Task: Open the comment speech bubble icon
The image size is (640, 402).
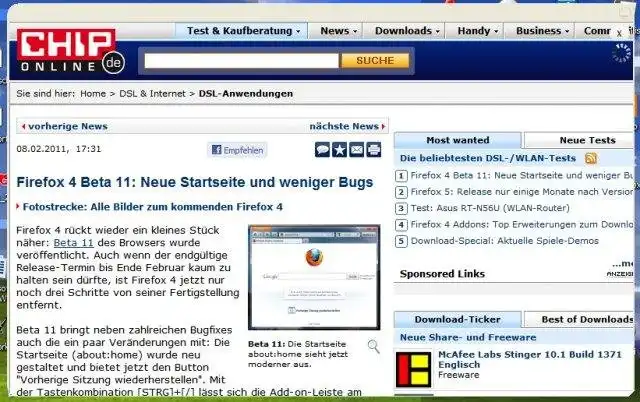Action: pos(322,150)
